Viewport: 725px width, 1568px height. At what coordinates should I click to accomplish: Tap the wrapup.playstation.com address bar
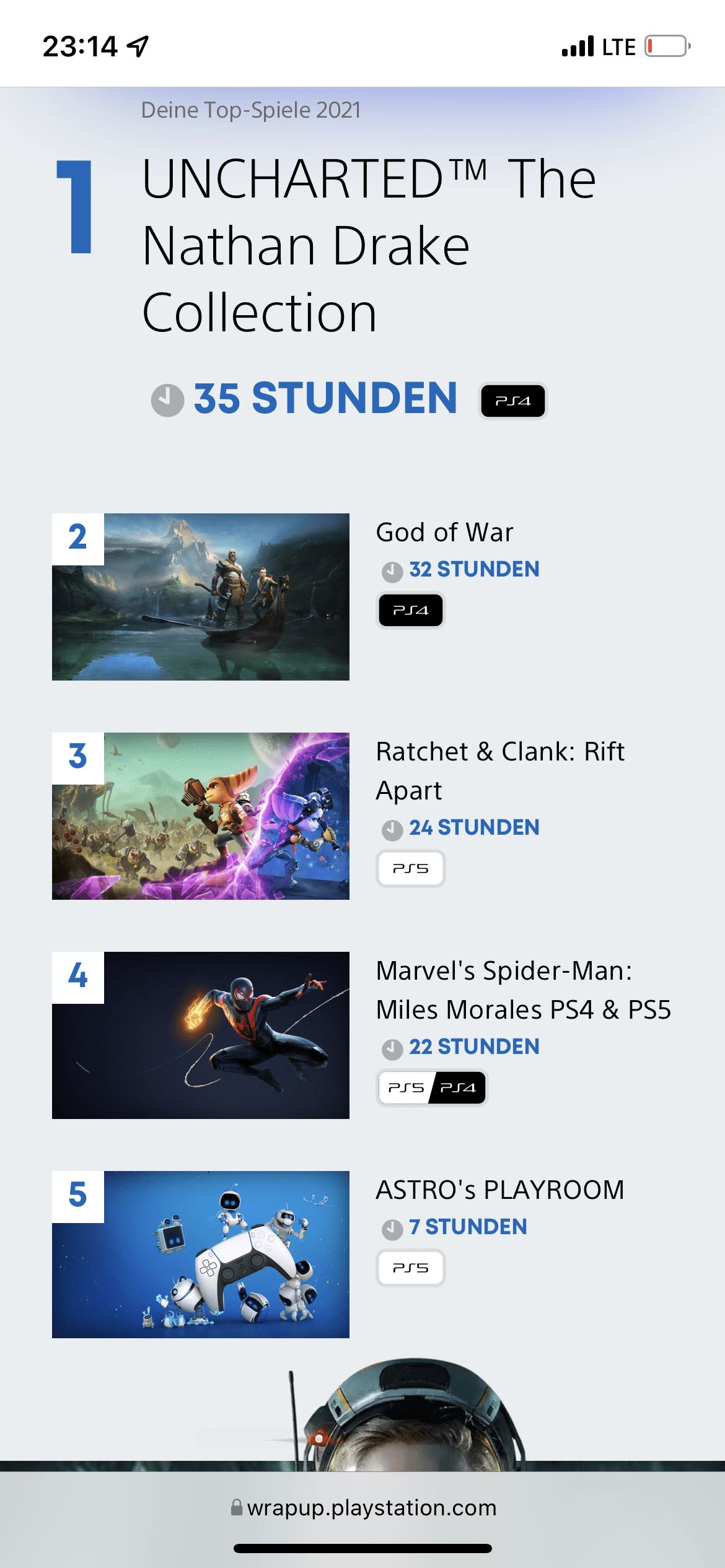(362, 1507)
